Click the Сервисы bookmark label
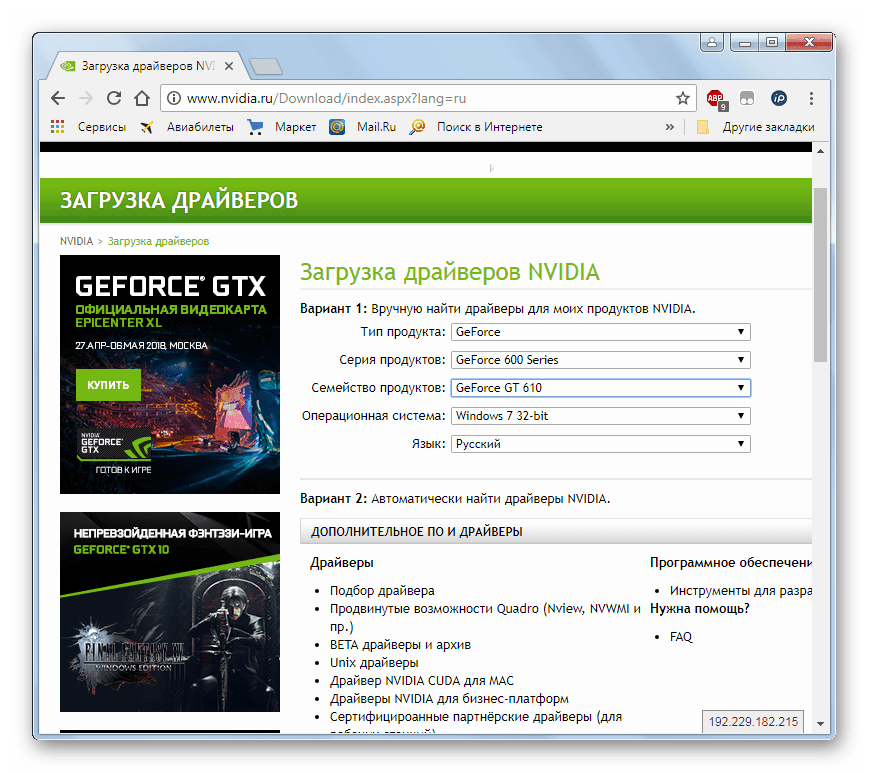The height and width of the screenshot is (773, 869). coord(102,127)
